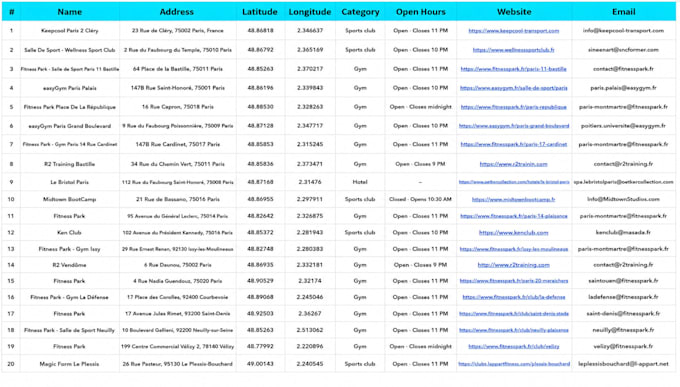Click address '16 Rue Capron, 75018 Paris'
This screenshot has height=387, width=680.
[178, 107]
